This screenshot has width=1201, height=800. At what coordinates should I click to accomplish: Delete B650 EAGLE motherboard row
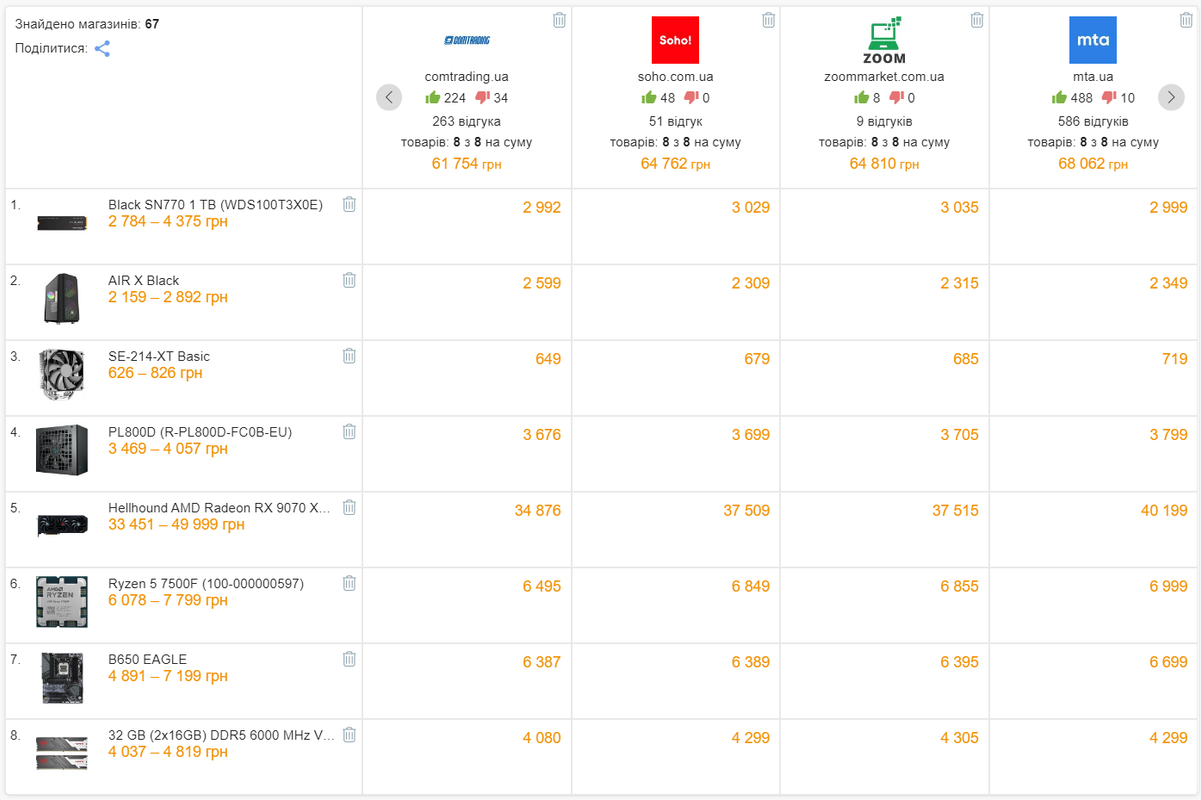(349, 659)
